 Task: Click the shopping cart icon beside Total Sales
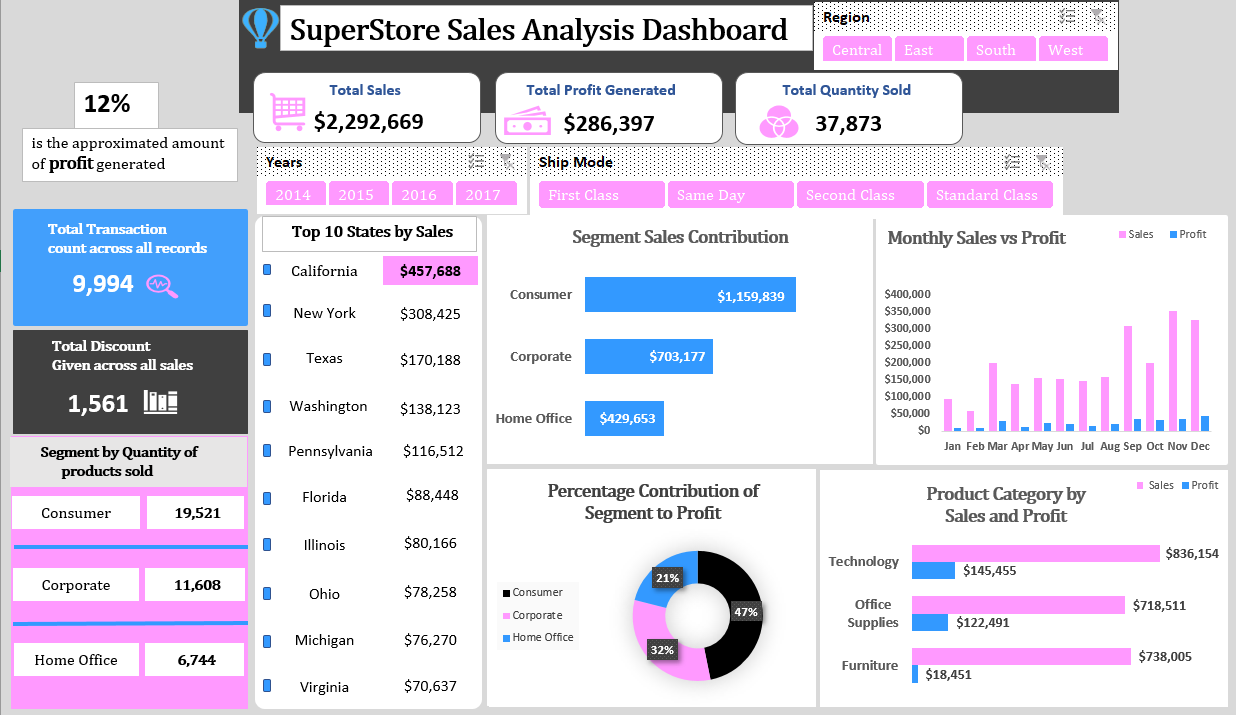point(288,113)
